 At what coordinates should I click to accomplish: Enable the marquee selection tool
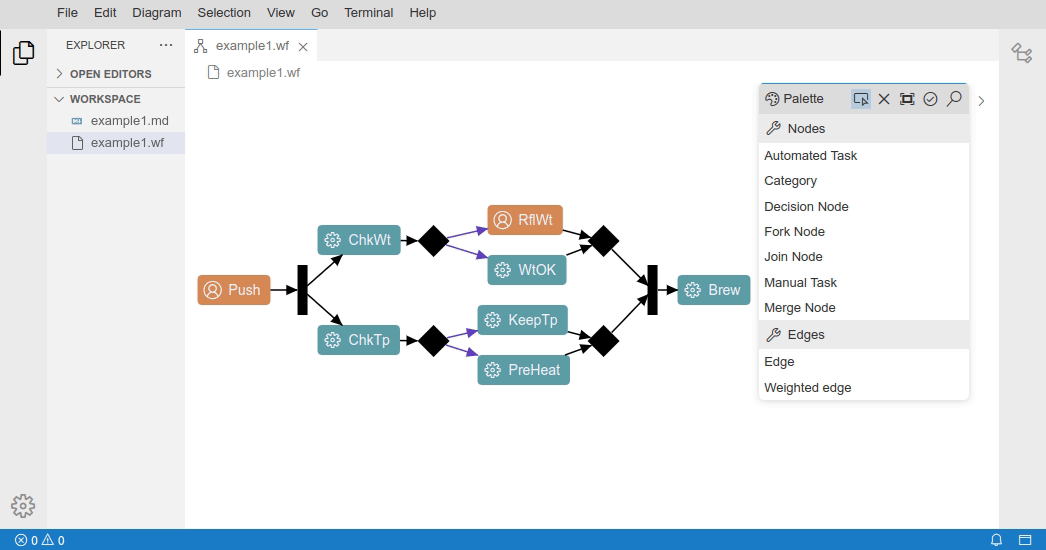907,99
